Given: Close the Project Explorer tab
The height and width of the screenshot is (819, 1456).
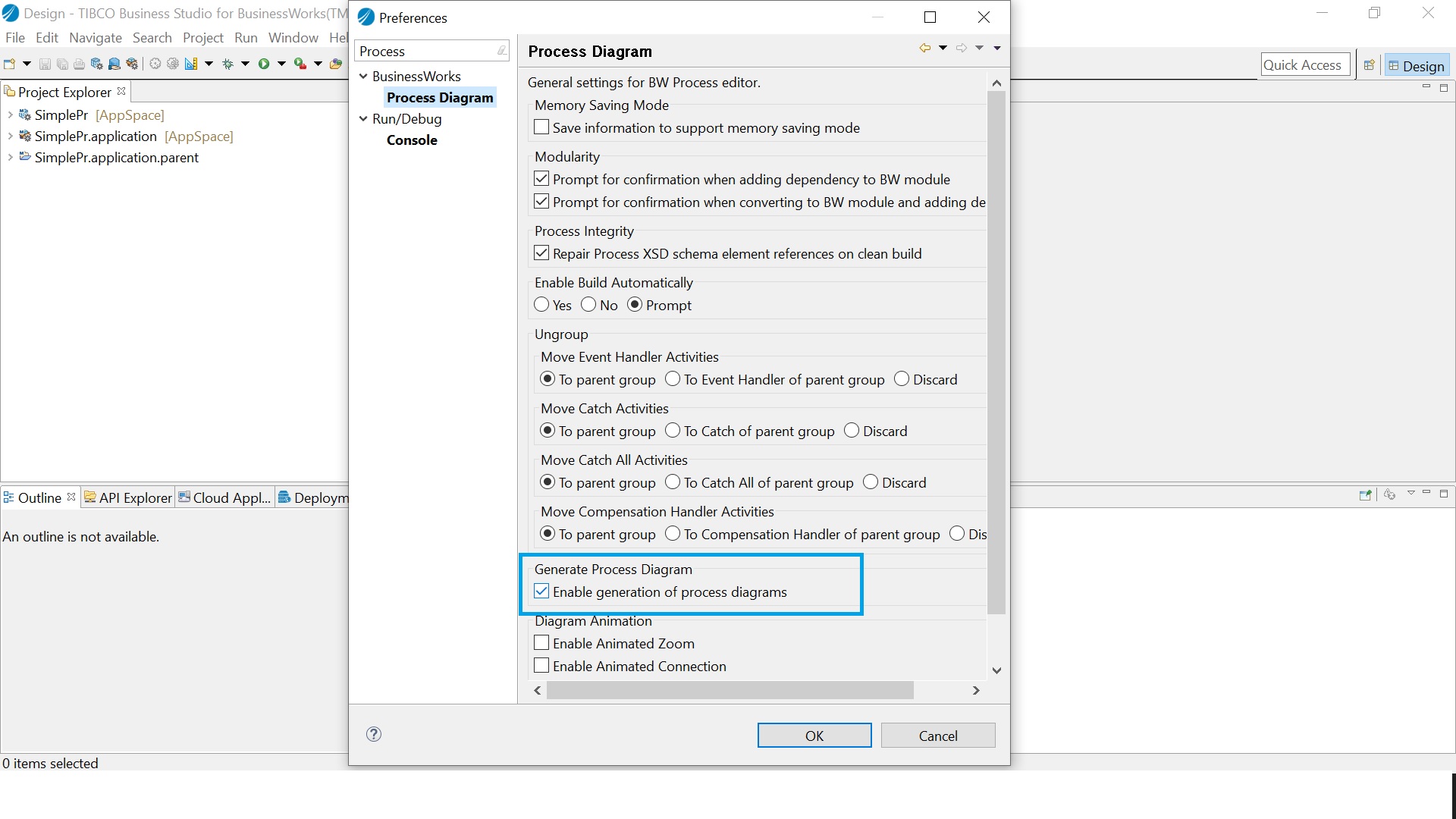Looking at the screenshot, I should tap(121, 91).
